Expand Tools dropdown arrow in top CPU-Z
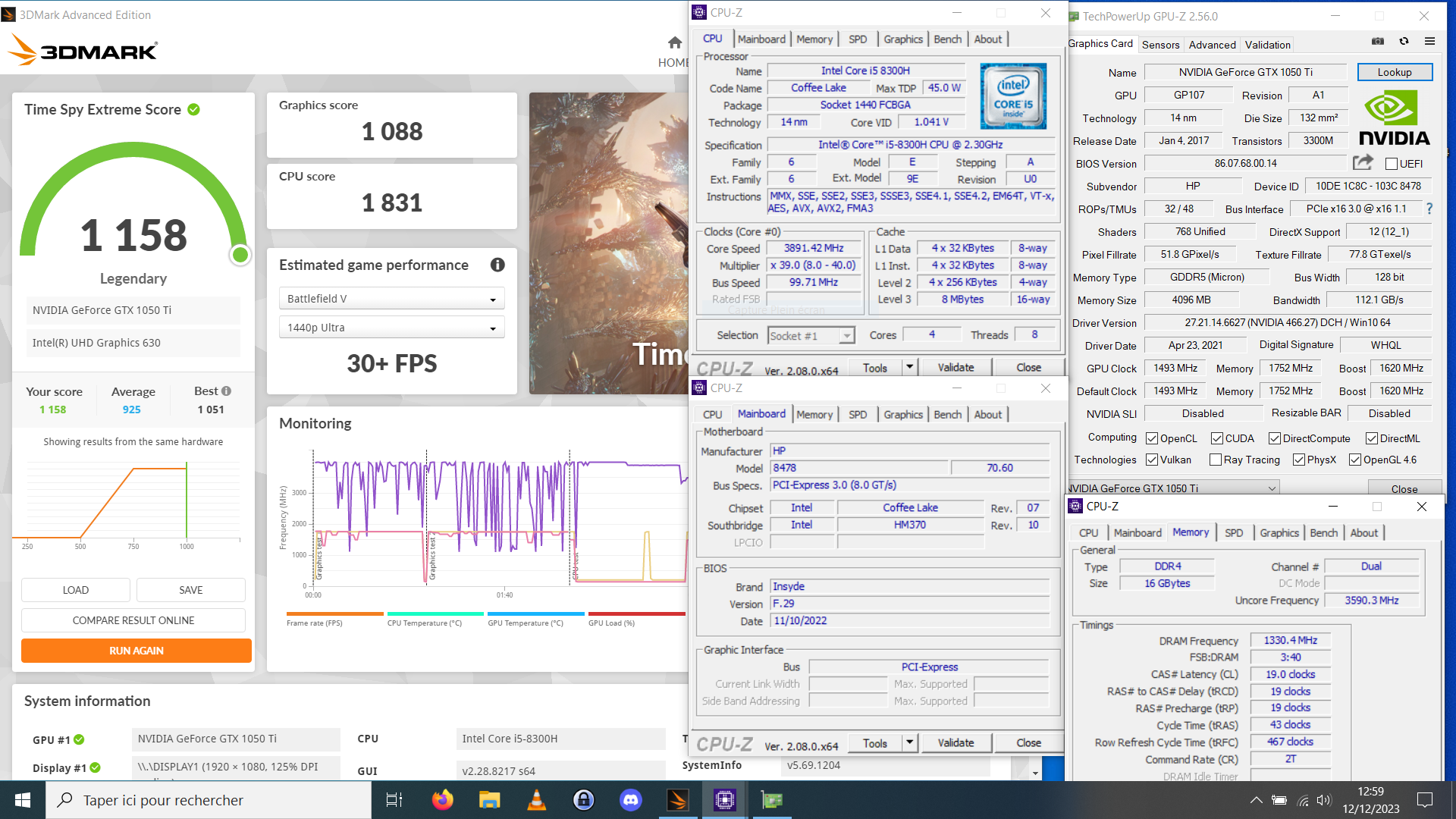 (x=909, y=367)
